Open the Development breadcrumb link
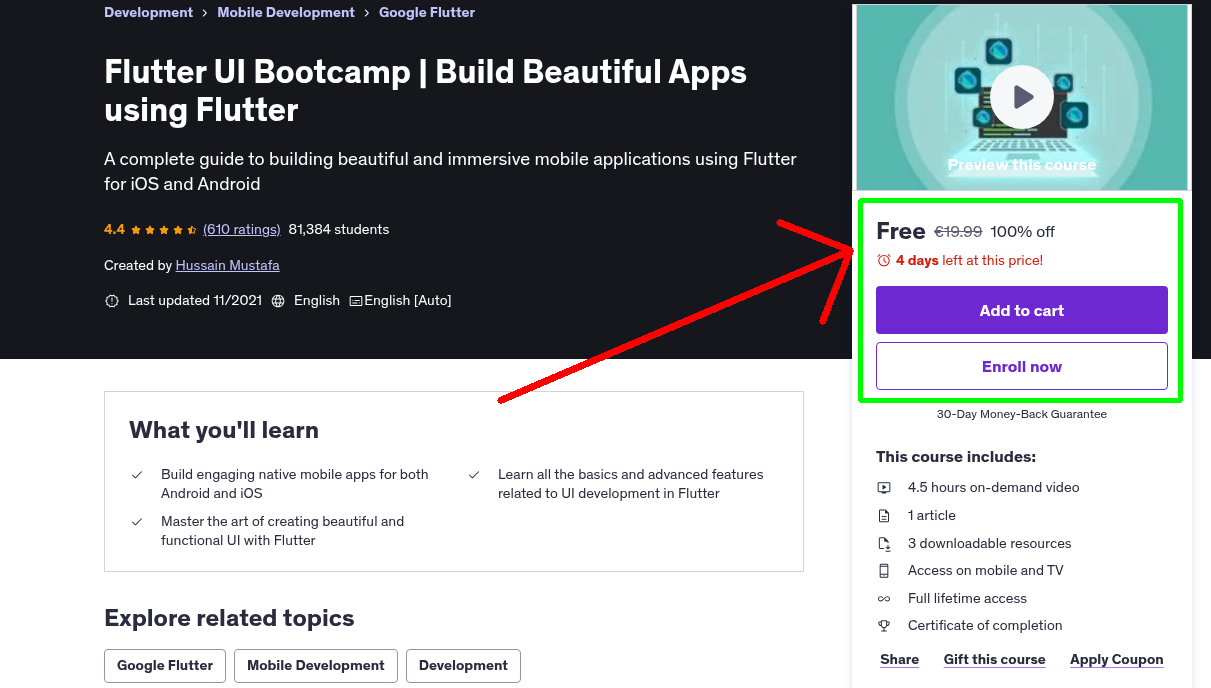This screenshot has width=1211, height=688. [x=148, y=13]
